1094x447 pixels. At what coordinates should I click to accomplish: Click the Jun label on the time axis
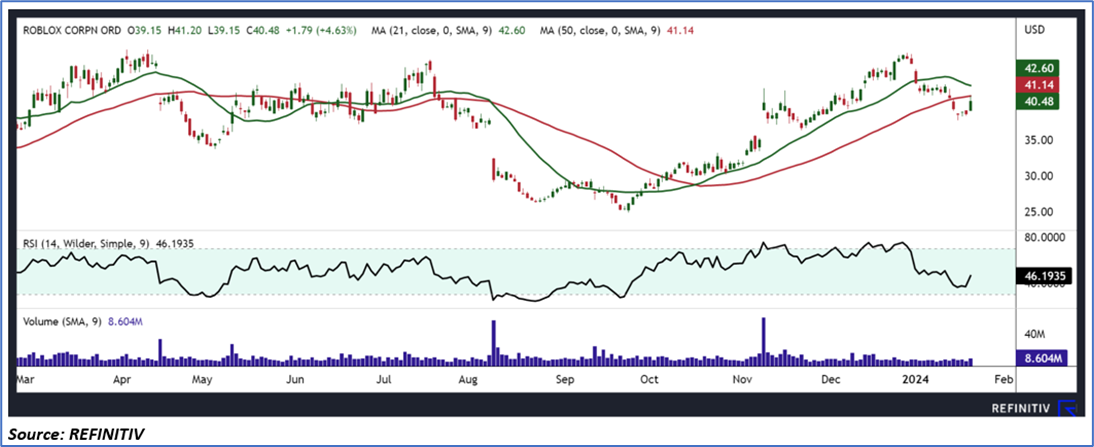pos(296,379)
